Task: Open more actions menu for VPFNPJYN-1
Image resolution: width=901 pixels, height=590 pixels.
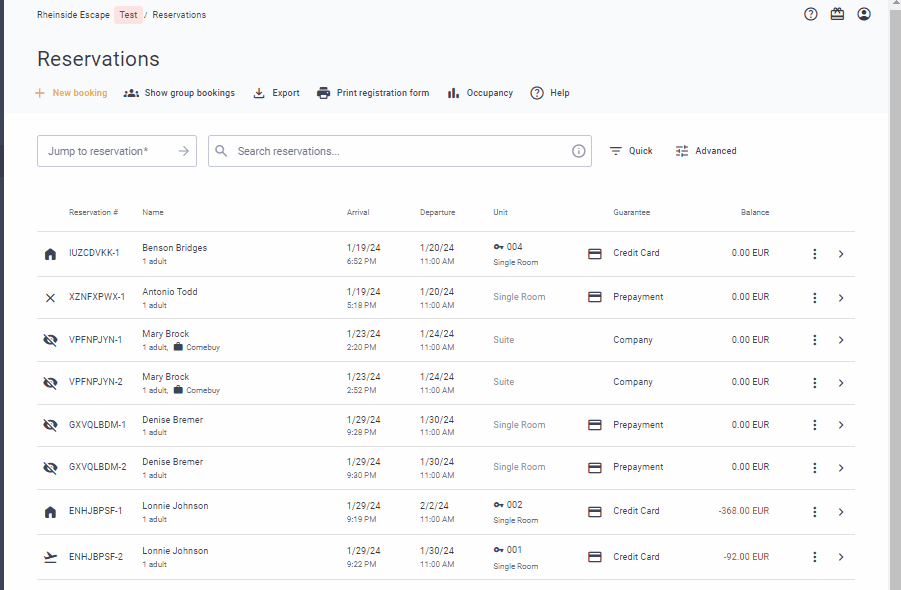Action: pos(814,340)
